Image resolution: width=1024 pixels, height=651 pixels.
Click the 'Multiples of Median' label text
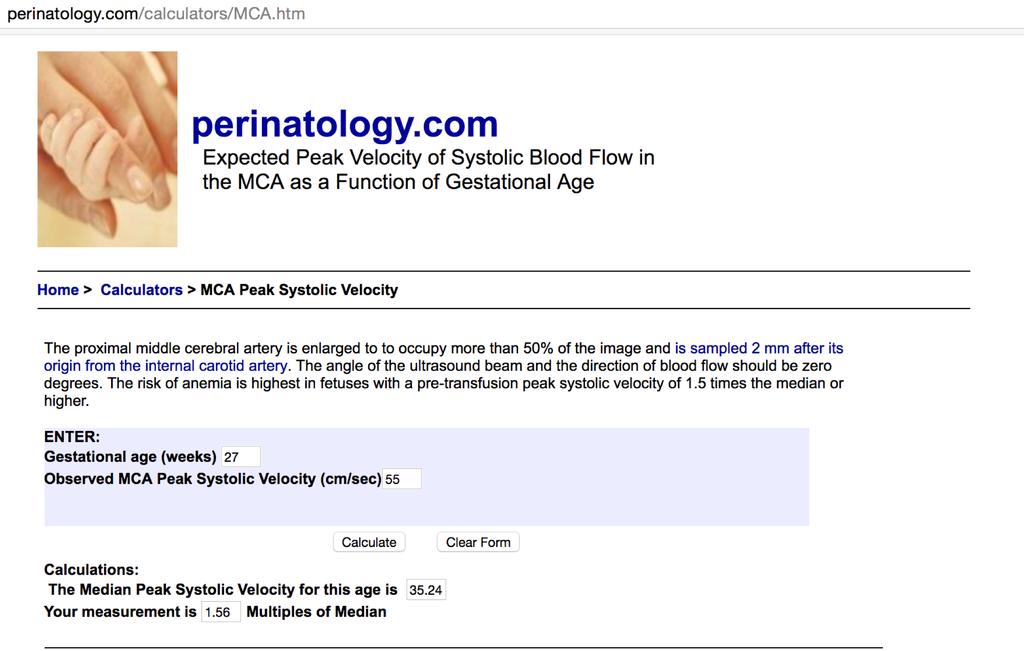[316, 612]
